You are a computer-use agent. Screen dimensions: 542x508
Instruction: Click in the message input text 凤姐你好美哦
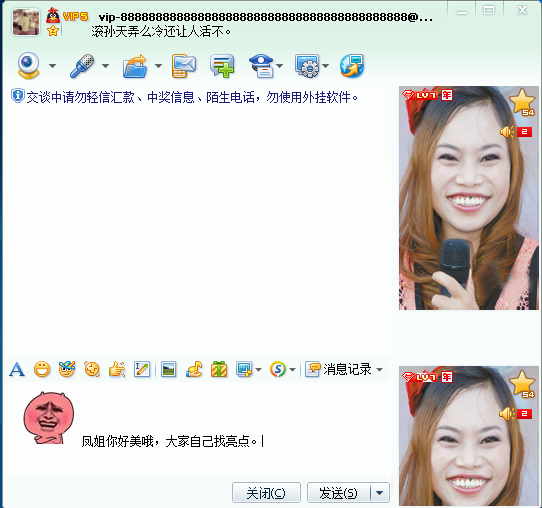coord(118,441)
